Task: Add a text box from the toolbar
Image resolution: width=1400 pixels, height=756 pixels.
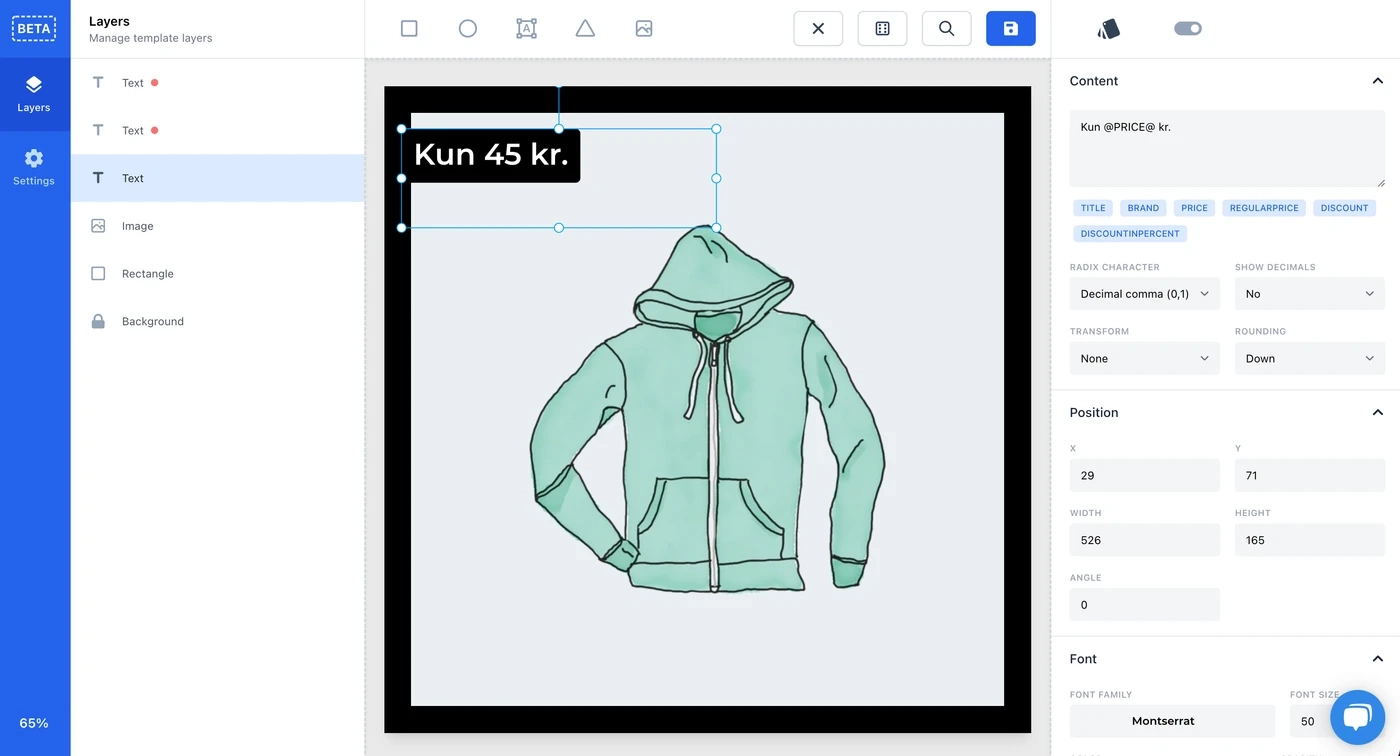Action: [526, 29]
